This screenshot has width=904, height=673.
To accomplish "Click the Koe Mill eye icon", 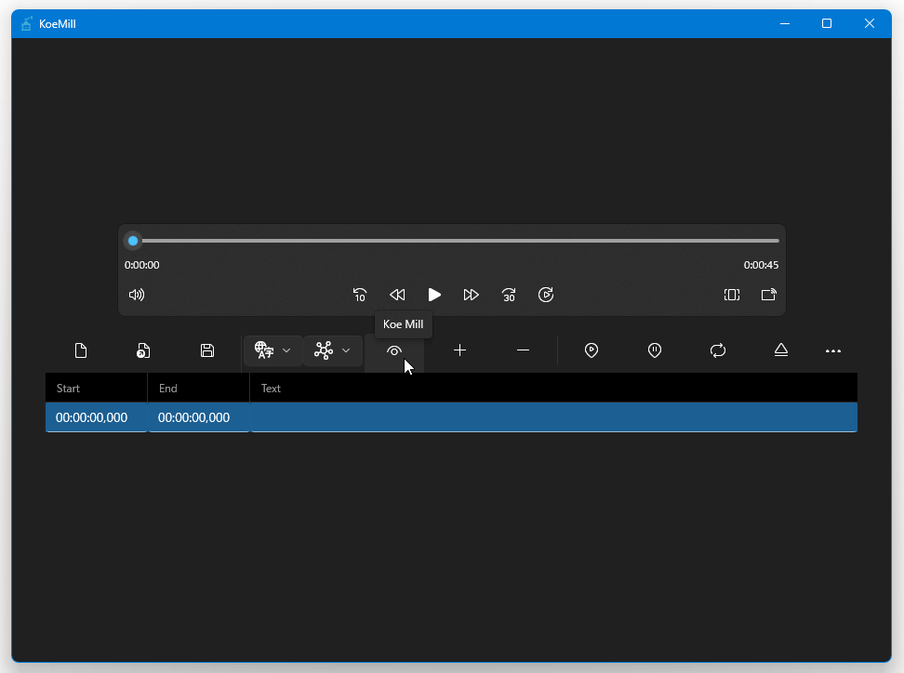I will 394,351.
